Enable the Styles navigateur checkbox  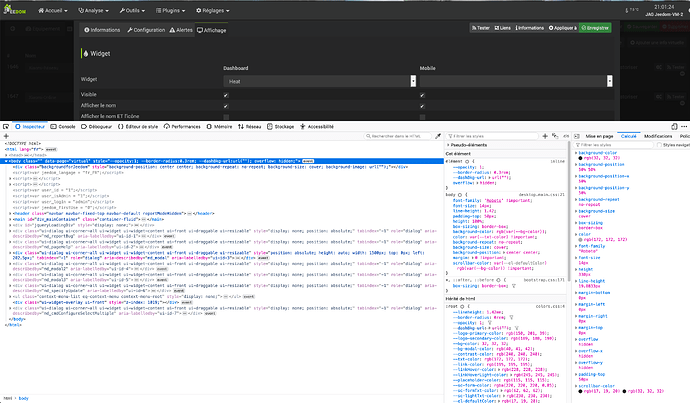pos(659,145)
